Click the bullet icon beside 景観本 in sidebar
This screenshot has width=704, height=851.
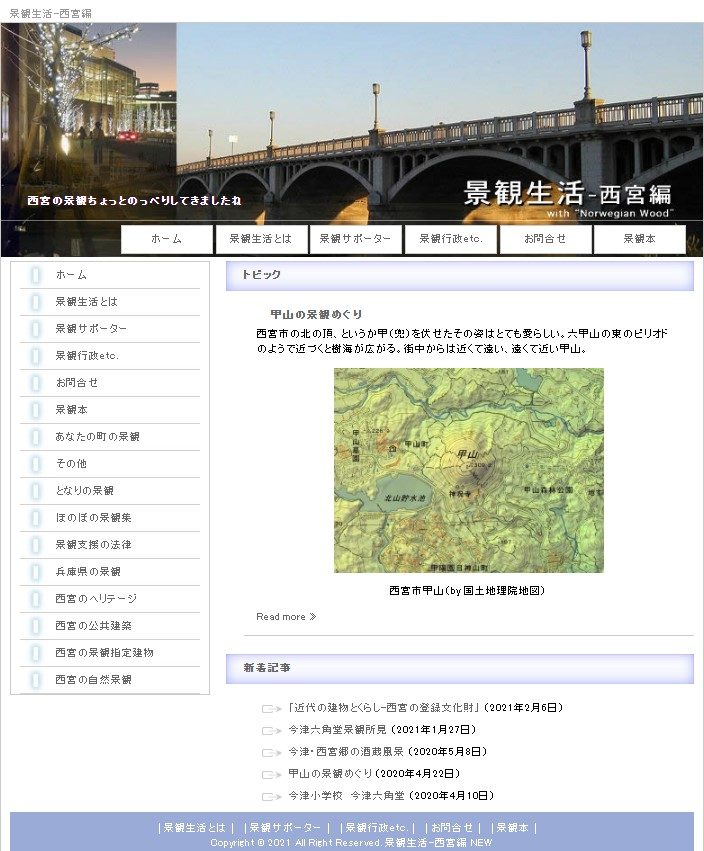point(36,410)
